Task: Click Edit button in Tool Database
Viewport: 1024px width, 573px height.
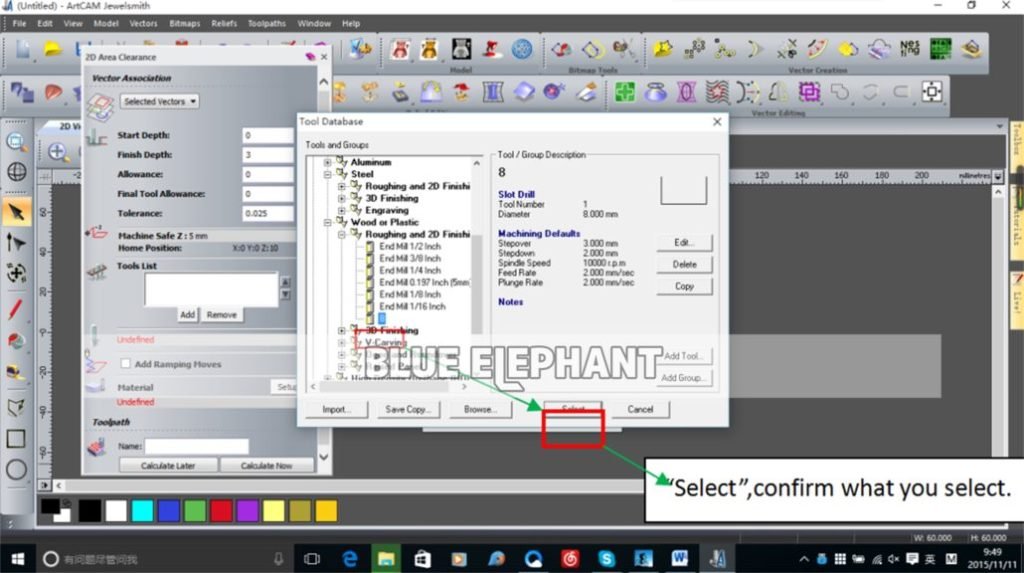Action: tap(684, 242)
